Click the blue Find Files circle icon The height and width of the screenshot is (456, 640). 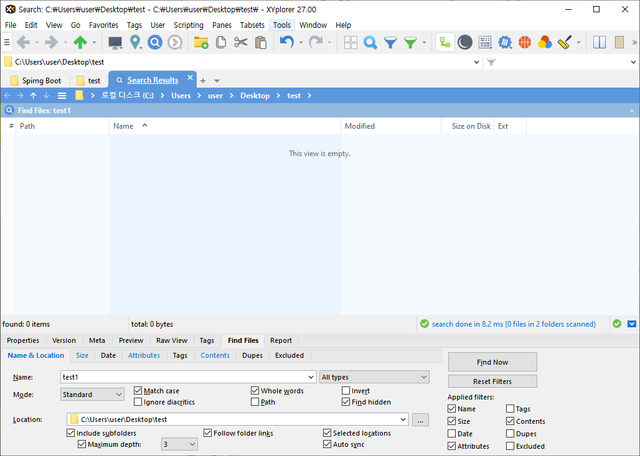tap(155, 42)
